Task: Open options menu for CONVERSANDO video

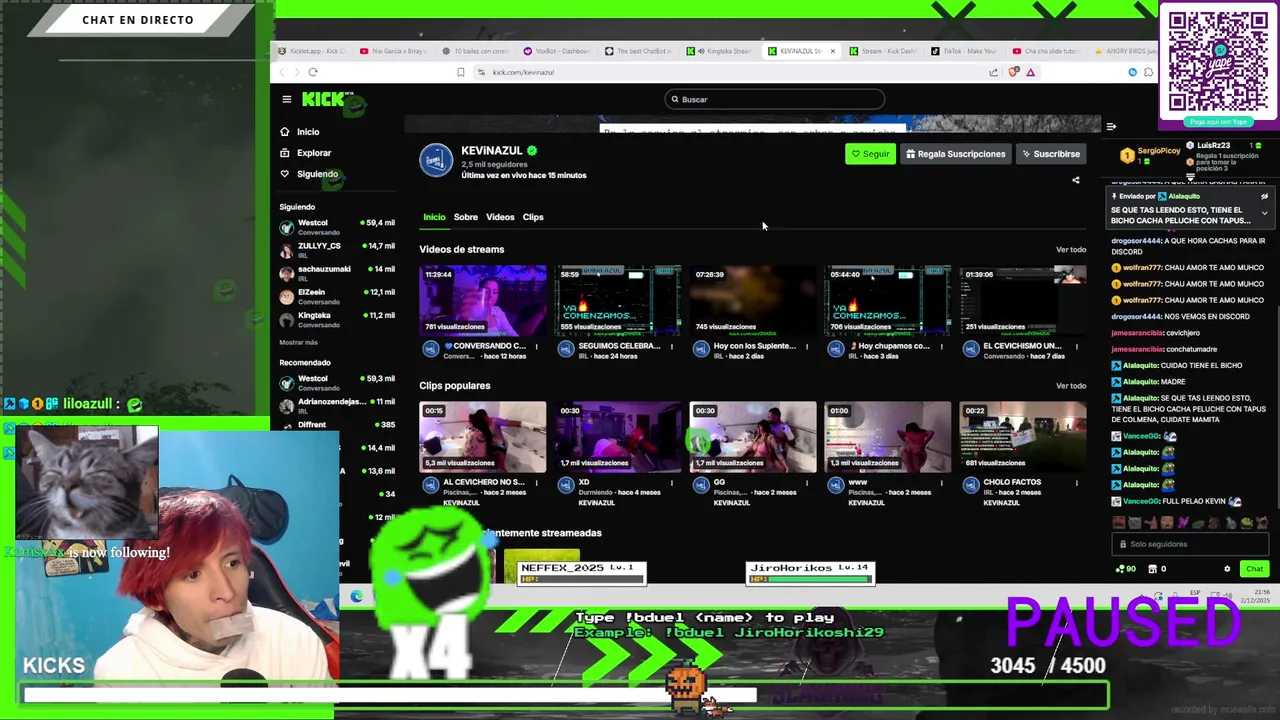Action: click(536, 347)
